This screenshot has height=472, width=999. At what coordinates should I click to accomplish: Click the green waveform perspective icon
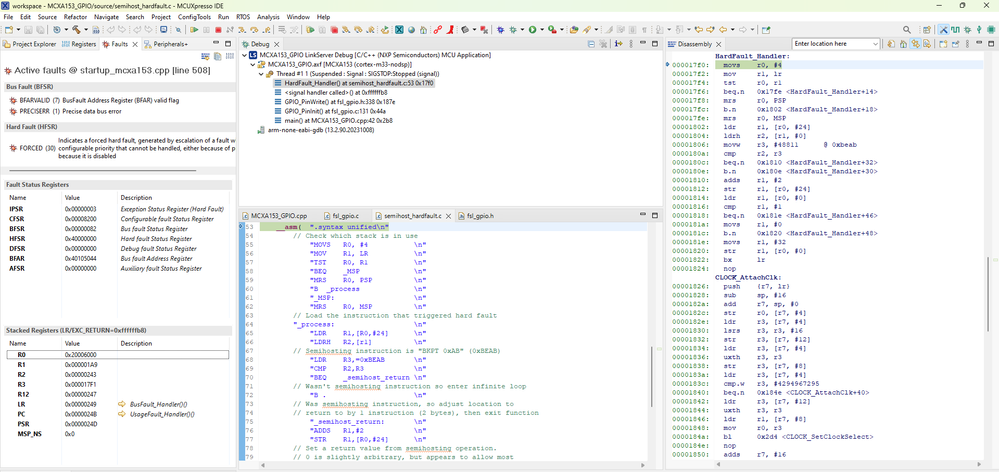coord(955,29)
